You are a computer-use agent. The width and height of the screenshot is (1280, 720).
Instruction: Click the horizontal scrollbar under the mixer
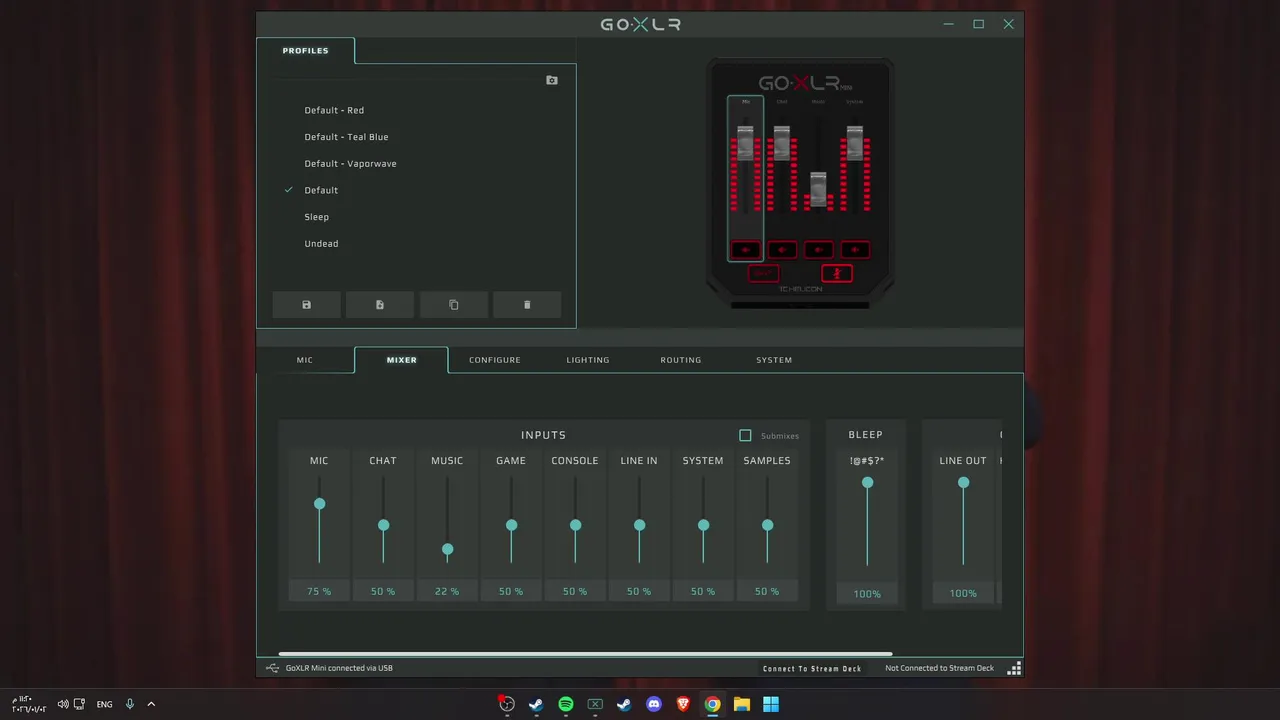coord(585,654)
